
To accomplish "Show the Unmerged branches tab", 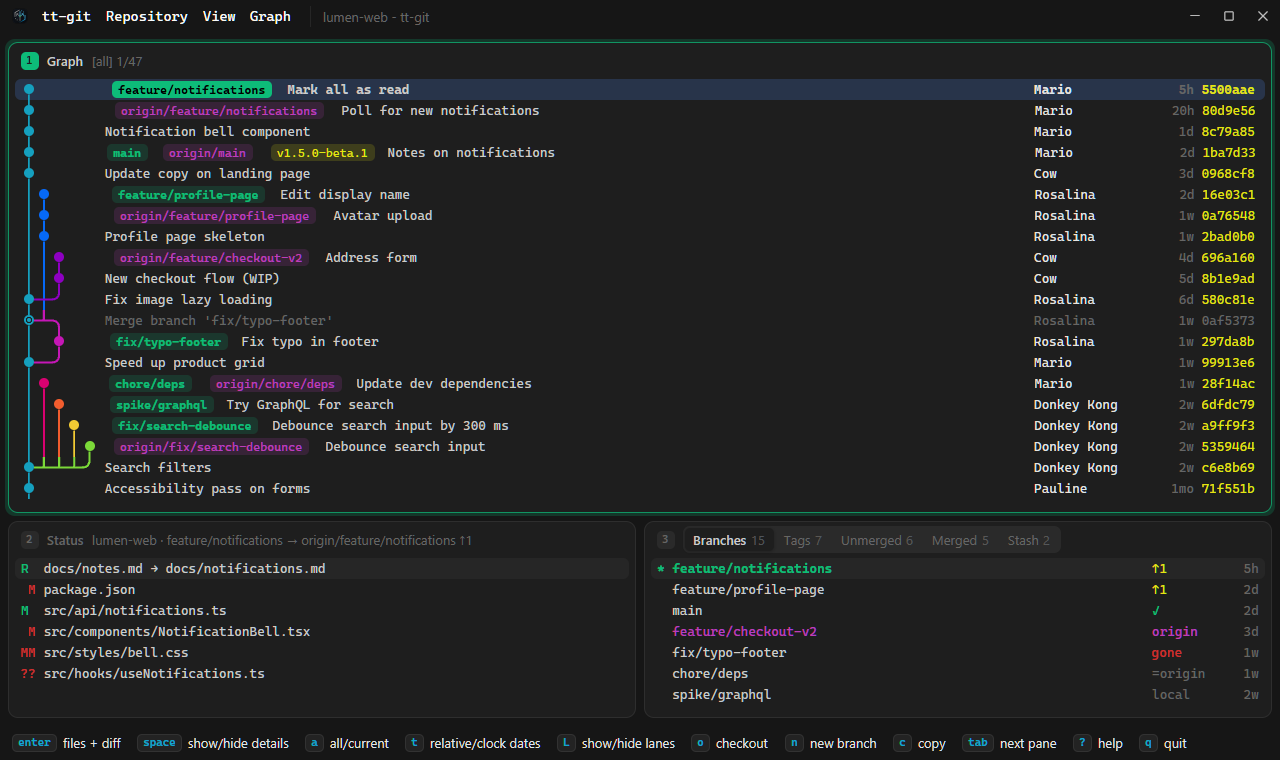I will point(876,540).
